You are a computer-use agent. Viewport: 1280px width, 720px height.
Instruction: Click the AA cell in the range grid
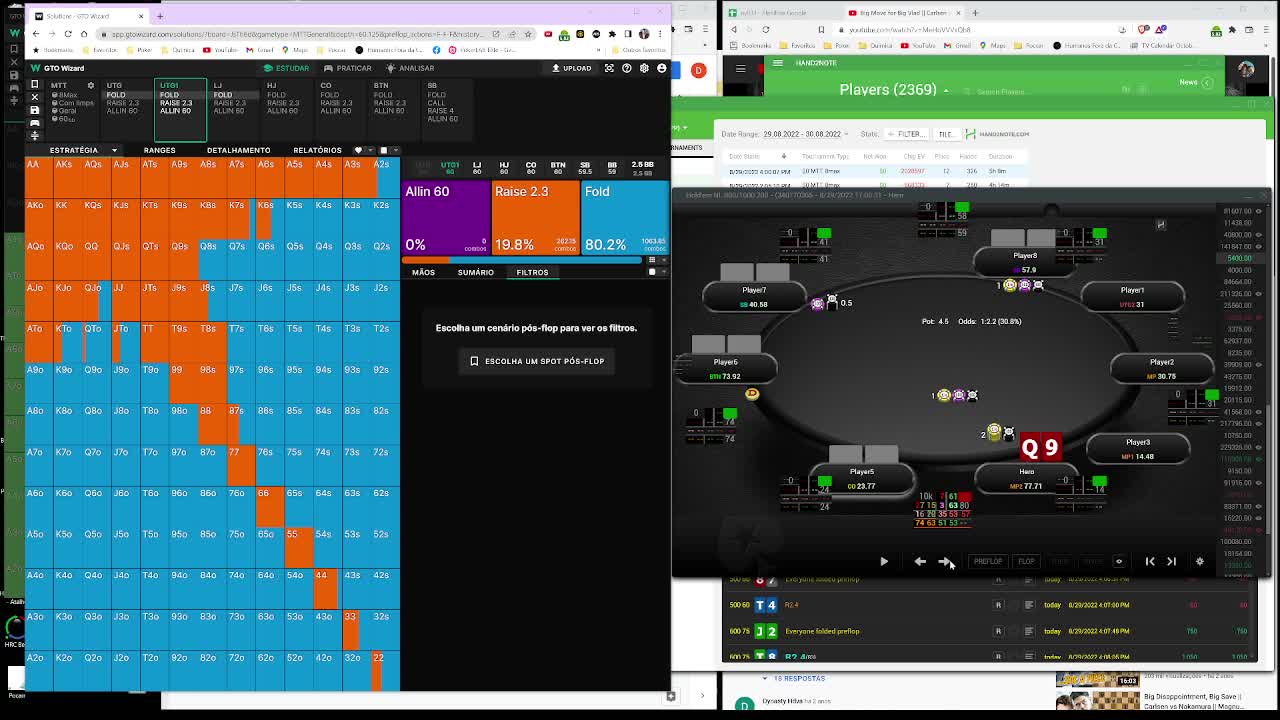click(39, 178)
